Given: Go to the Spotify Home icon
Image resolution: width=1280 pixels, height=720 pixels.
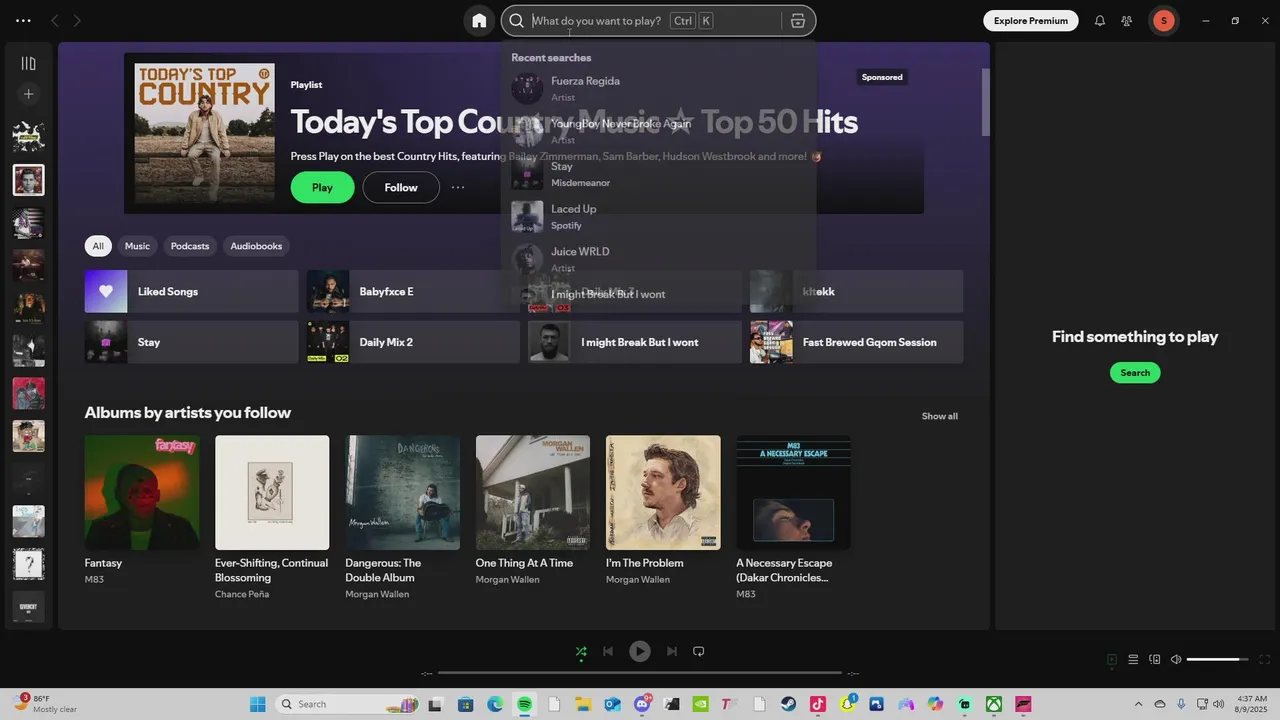Looking at the screenshot, I should pyautogui.click(x=479, y=21).
